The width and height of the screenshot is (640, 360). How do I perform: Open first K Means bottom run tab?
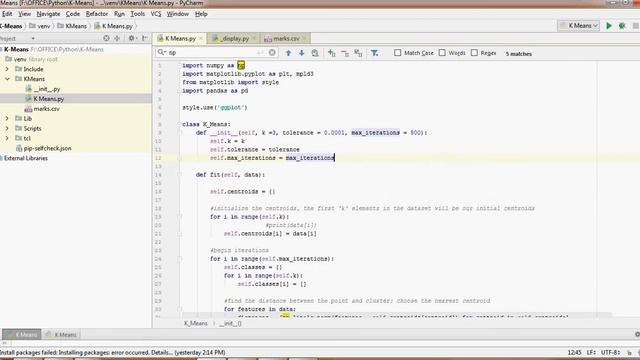coord(22,334)
